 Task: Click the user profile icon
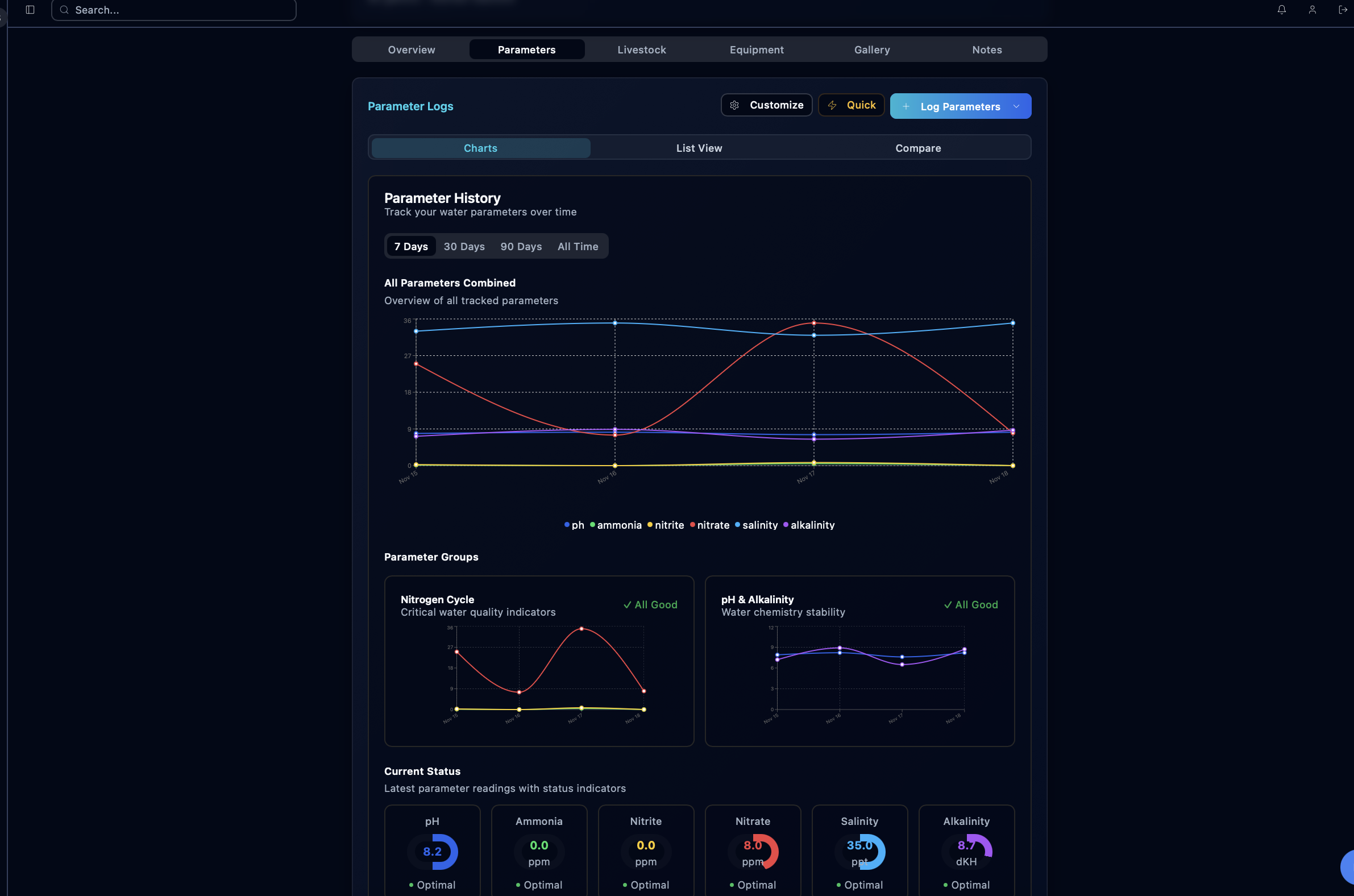coord(1313,10)
